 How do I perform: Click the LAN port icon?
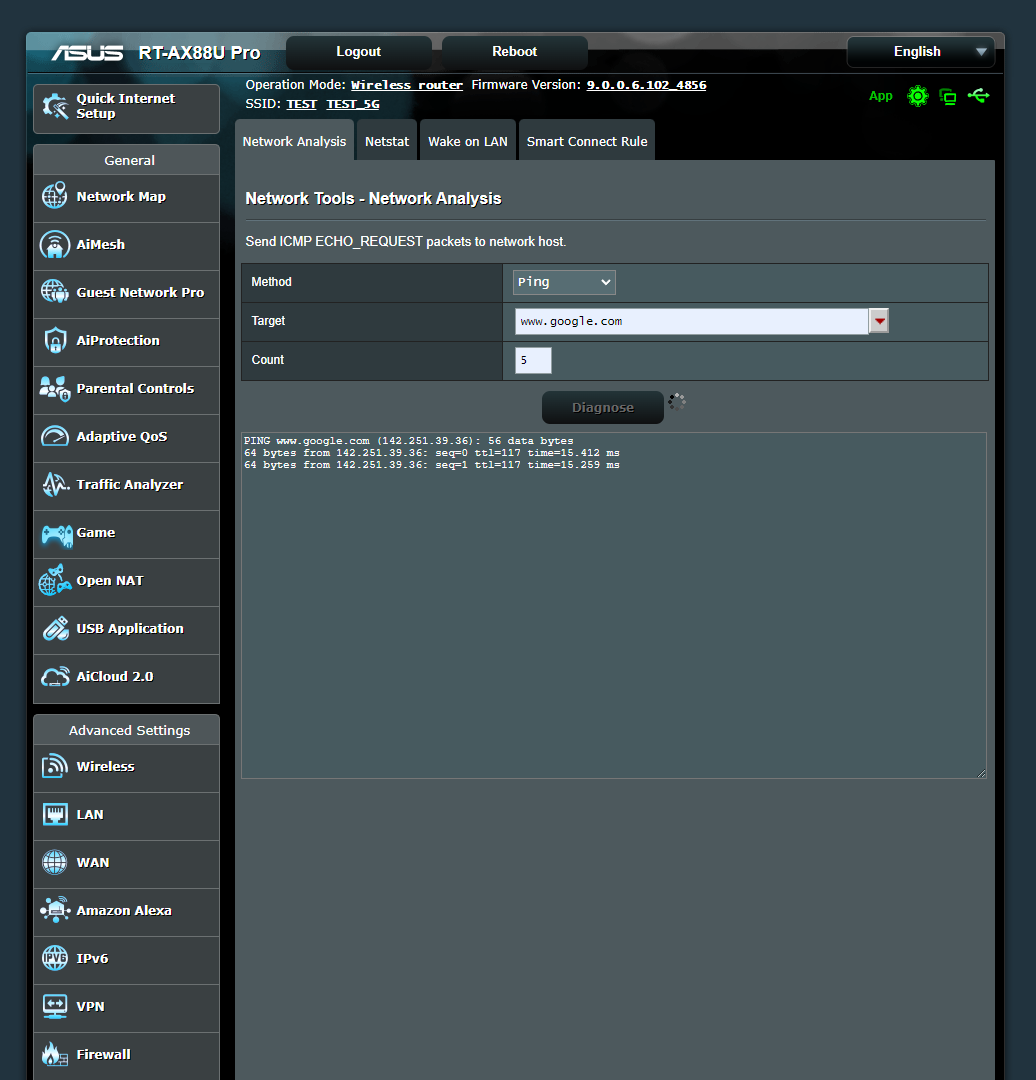click(x=54, y=814)
